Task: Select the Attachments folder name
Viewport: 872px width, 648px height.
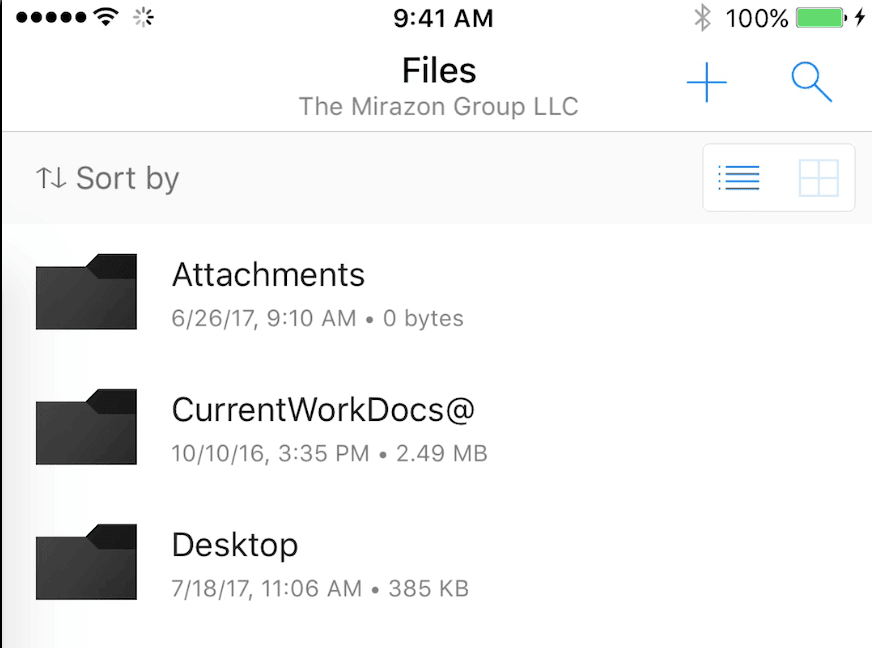Action: pos(268,274)
